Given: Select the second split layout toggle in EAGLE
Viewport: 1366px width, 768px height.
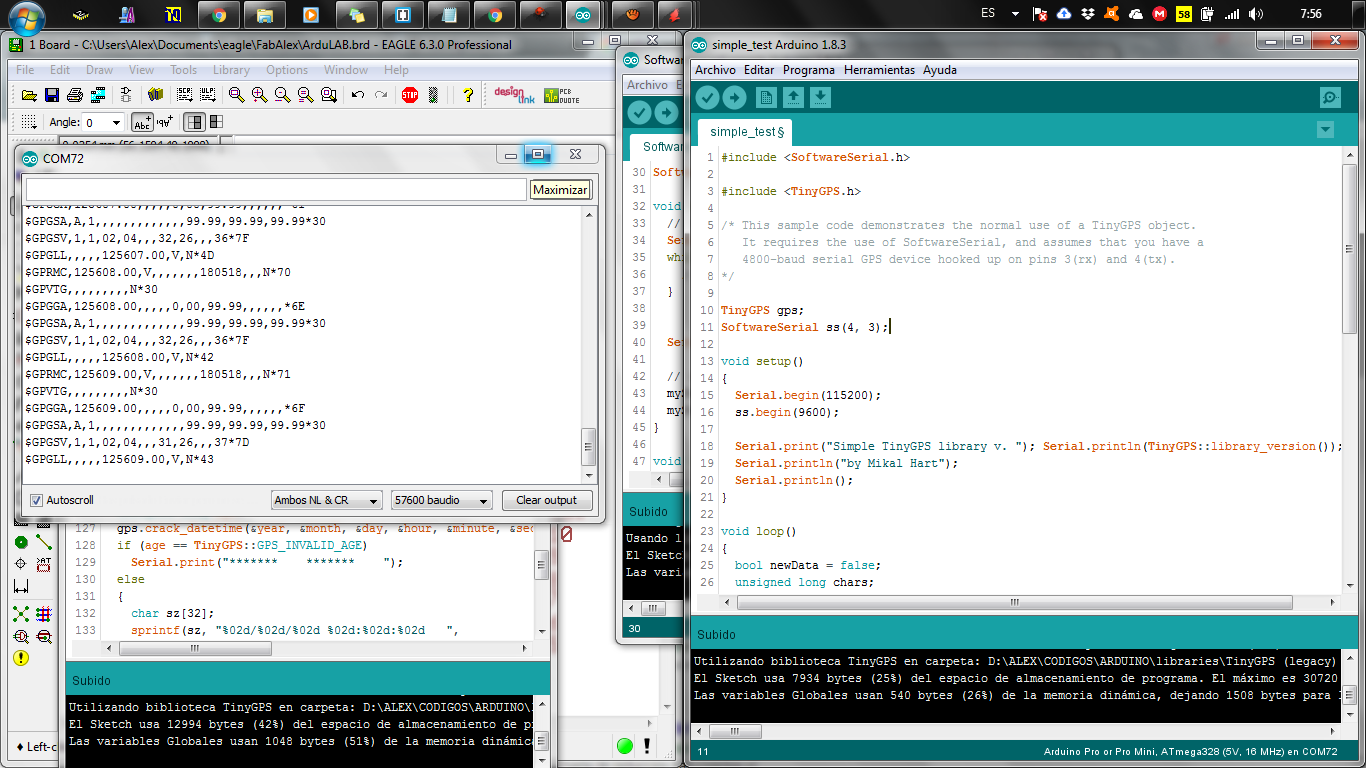Looking at the screenshot, I should click(x=216, y=122).
